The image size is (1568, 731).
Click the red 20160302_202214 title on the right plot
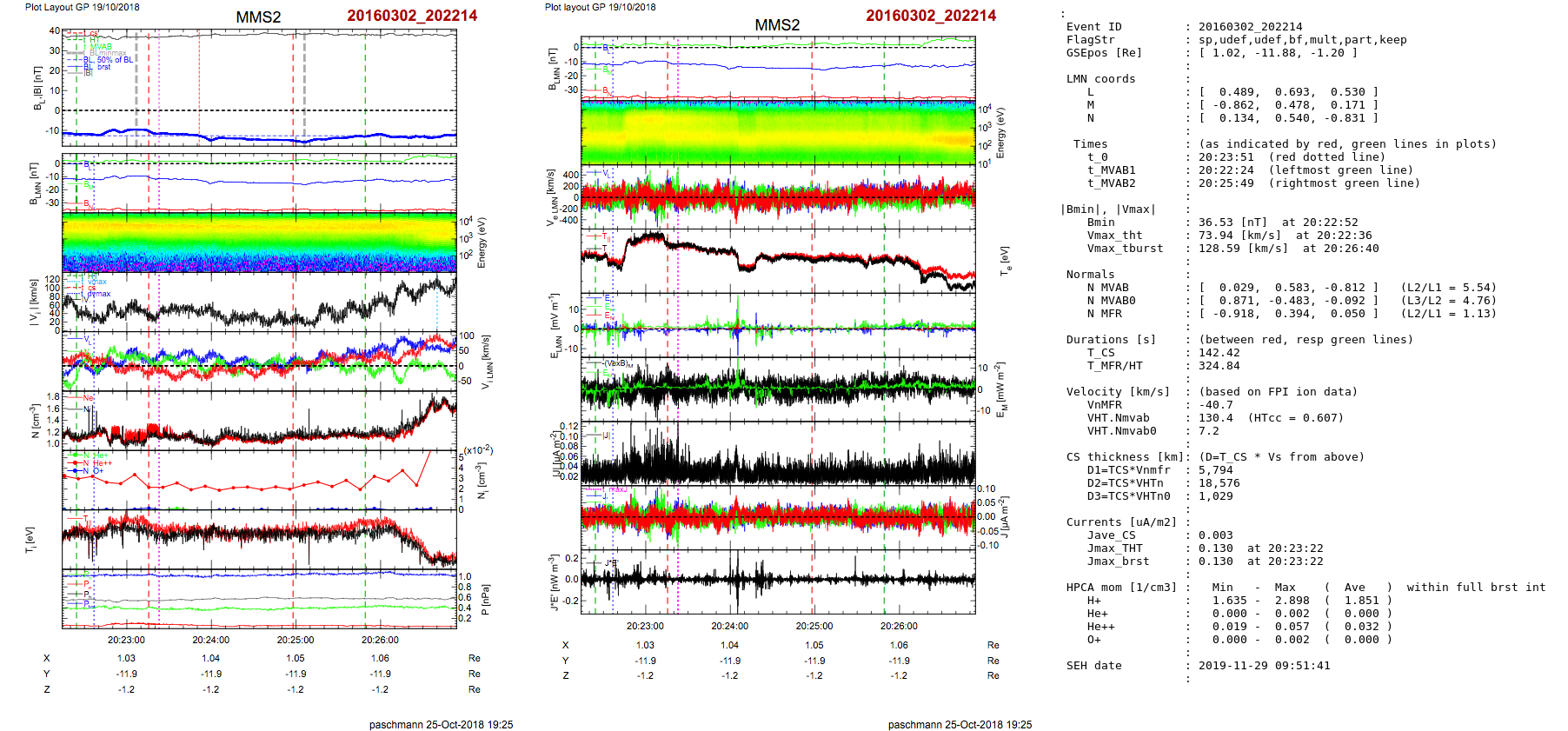click(x=930, y=16)
